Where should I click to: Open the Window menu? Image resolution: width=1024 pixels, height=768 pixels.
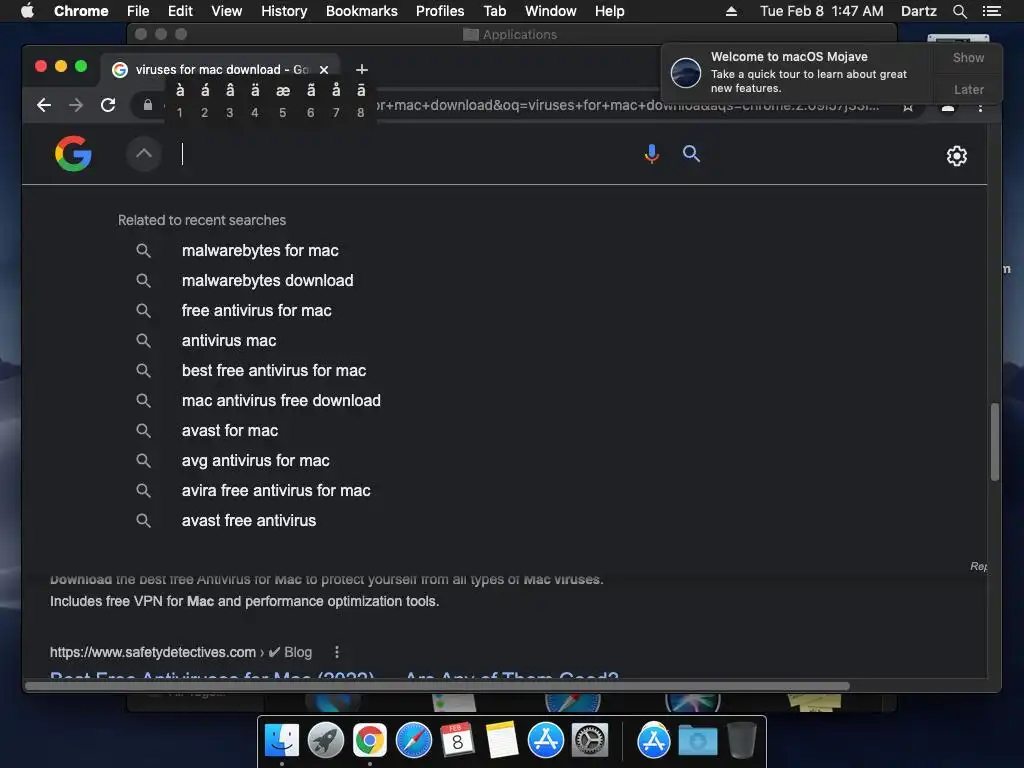click(551, 11)
